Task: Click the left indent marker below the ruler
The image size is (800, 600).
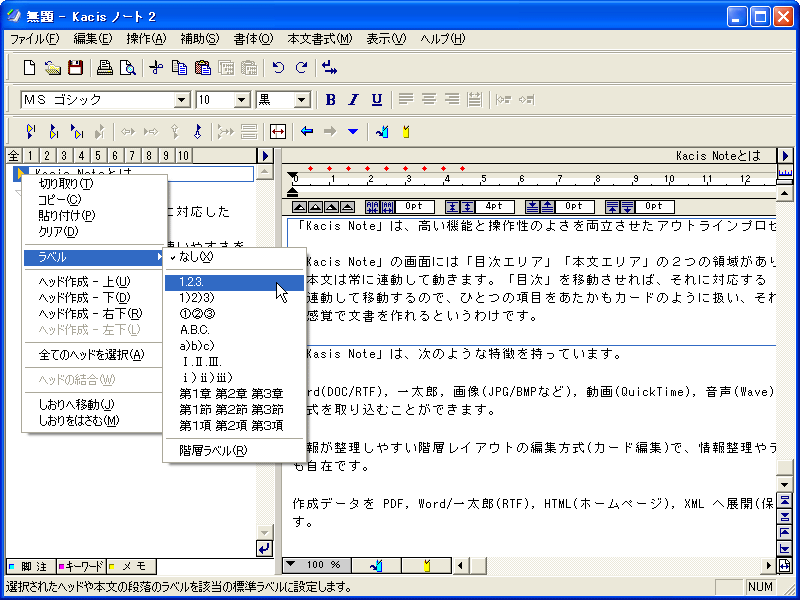Action: (292, 191)
